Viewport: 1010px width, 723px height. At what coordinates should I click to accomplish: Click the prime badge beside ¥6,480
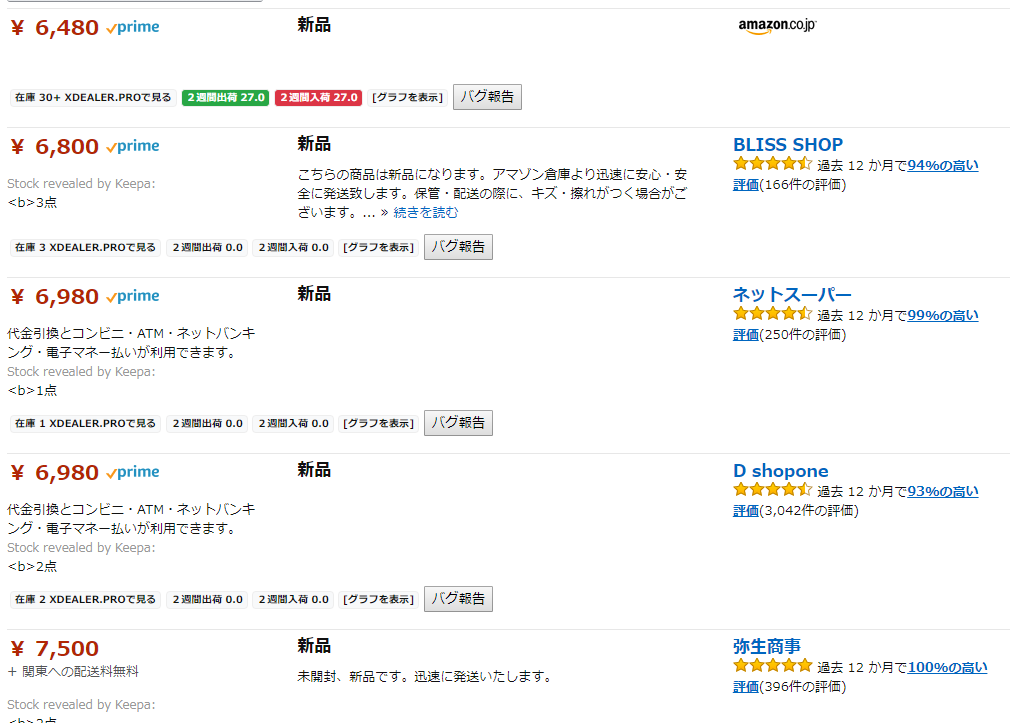(x=133, y=27)
